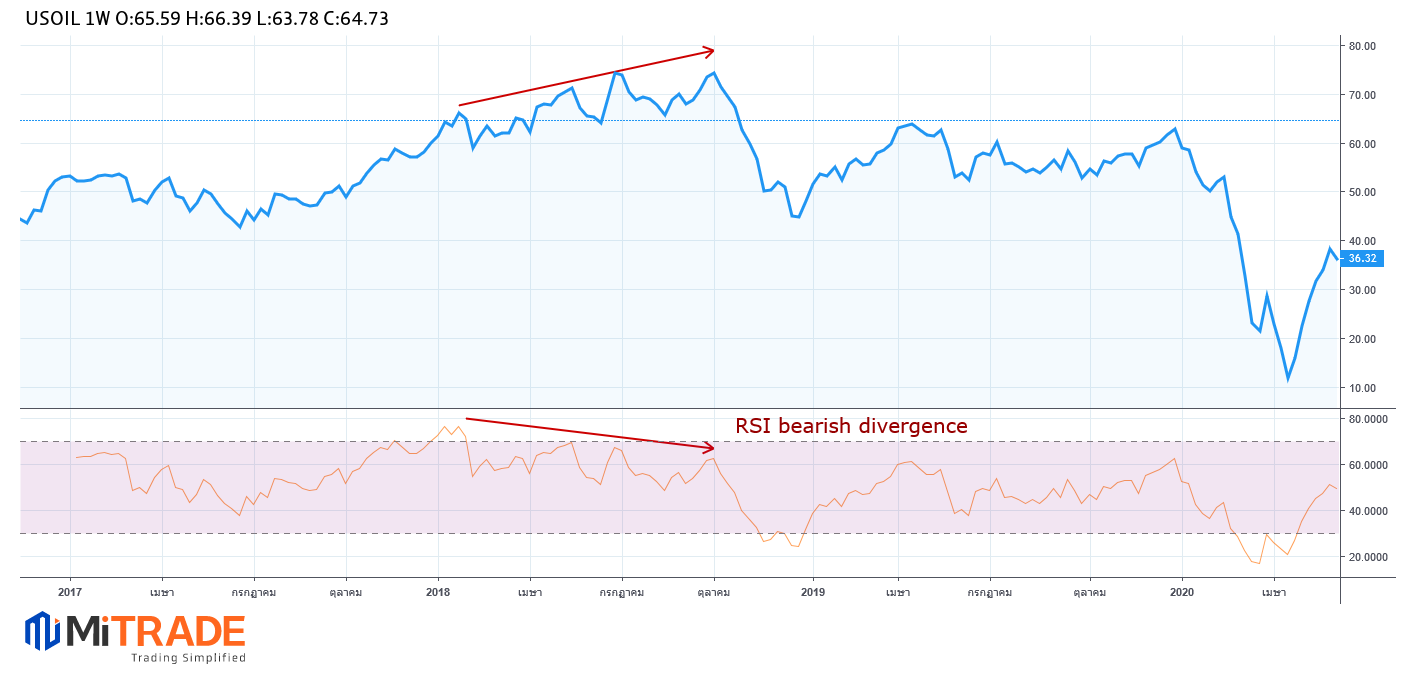The image size is (1416, 687).
Task: Click the red arrowhead on the price trendline
Action: [x=709, y=51]
